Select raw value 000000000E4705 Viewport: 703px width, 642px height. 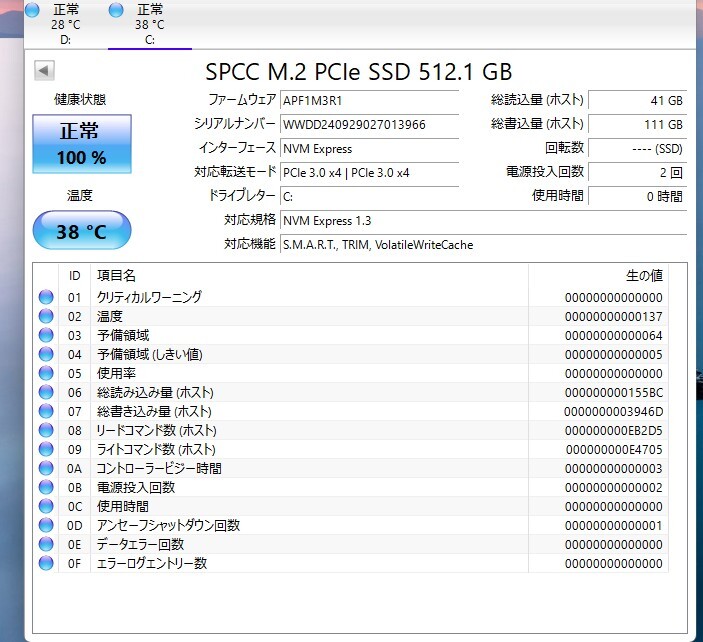click(x=614, y=450)
